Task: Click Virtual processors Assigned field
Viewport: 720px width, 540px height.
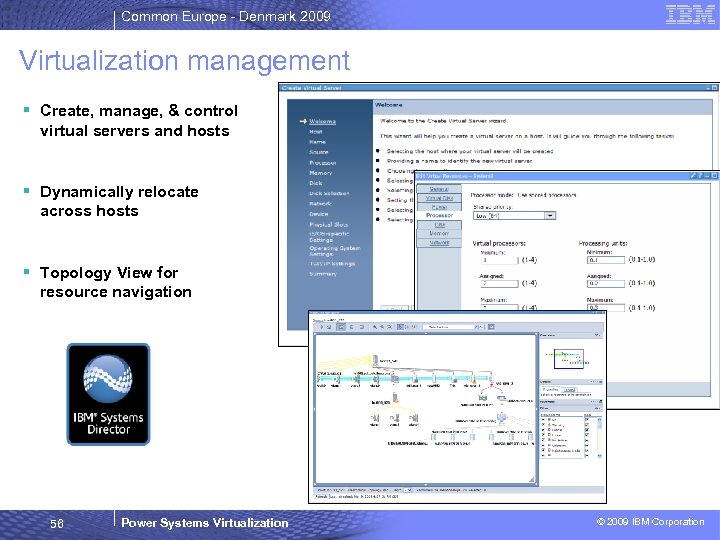Action: [500, 284]
